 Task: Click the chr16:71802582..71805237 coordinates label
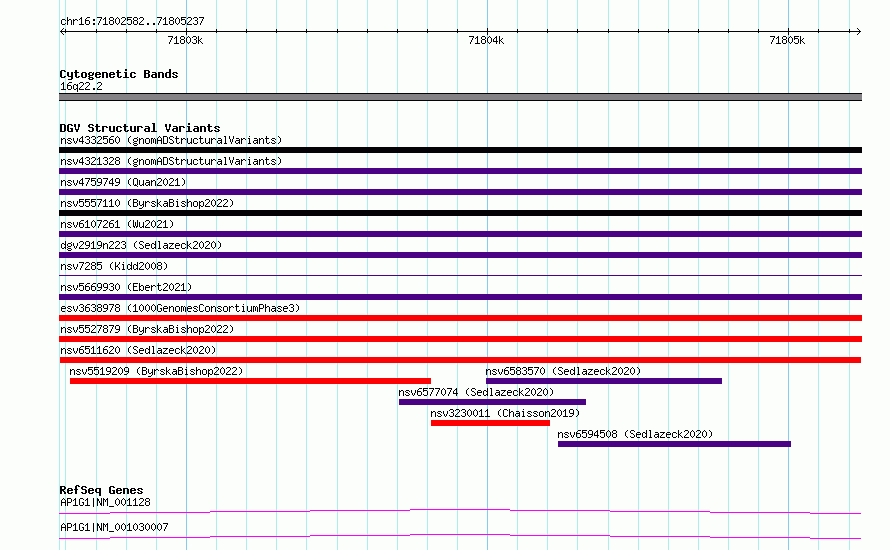(x=132, y=21)
